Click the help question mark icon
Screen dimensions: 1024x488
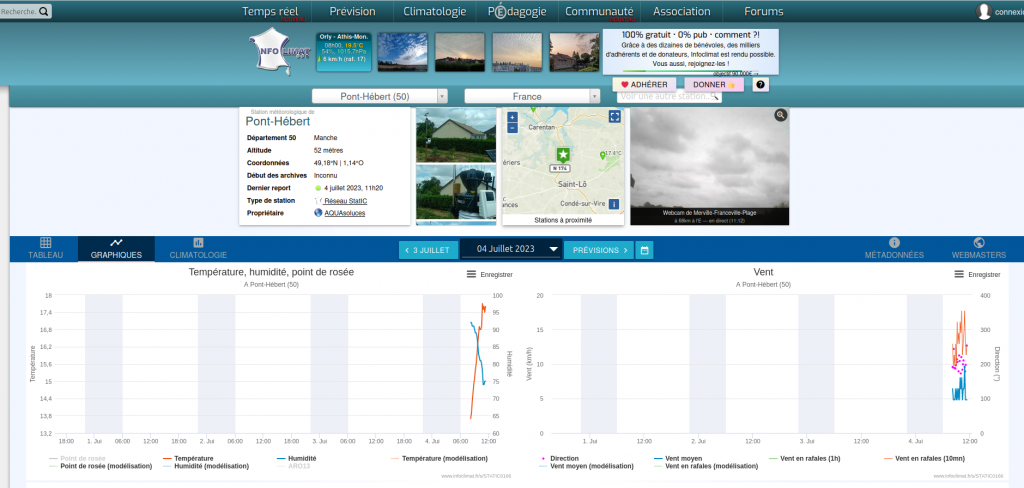(761, 85)
